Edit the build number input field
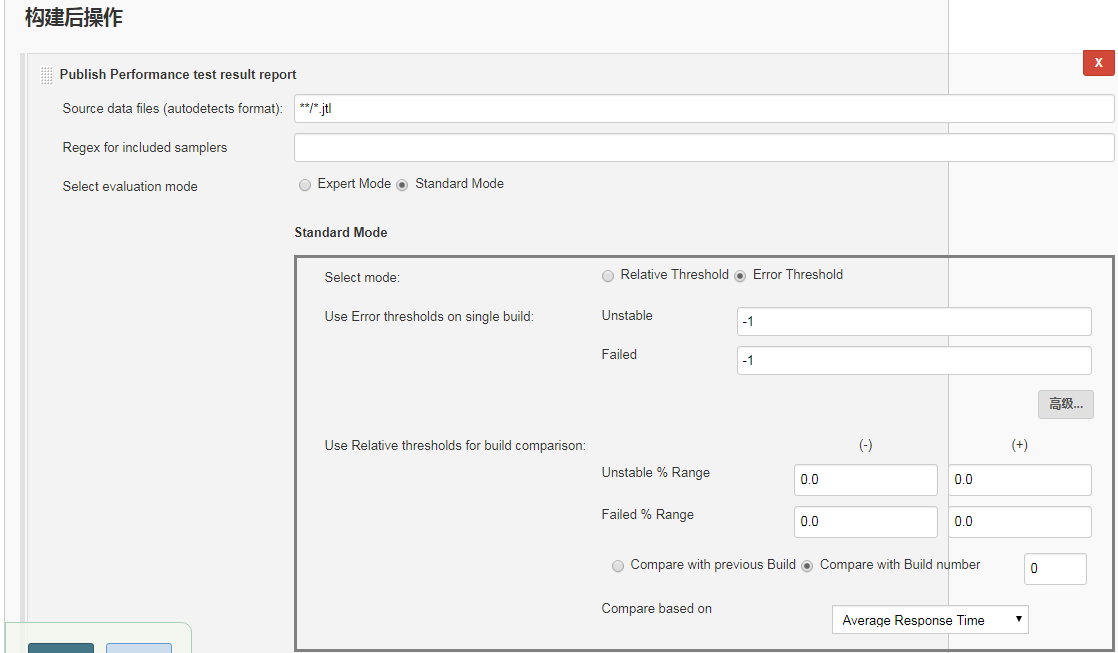This screenshot has height=653, width=1118. (1055, 569)
